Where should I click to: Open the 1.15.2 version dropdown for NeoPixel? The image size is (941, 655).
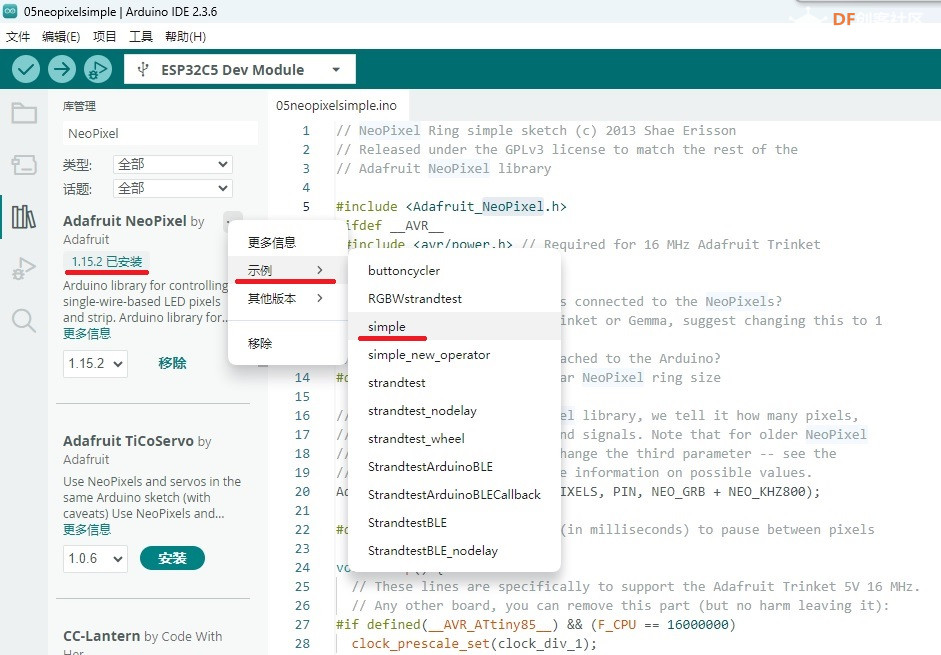95,364
